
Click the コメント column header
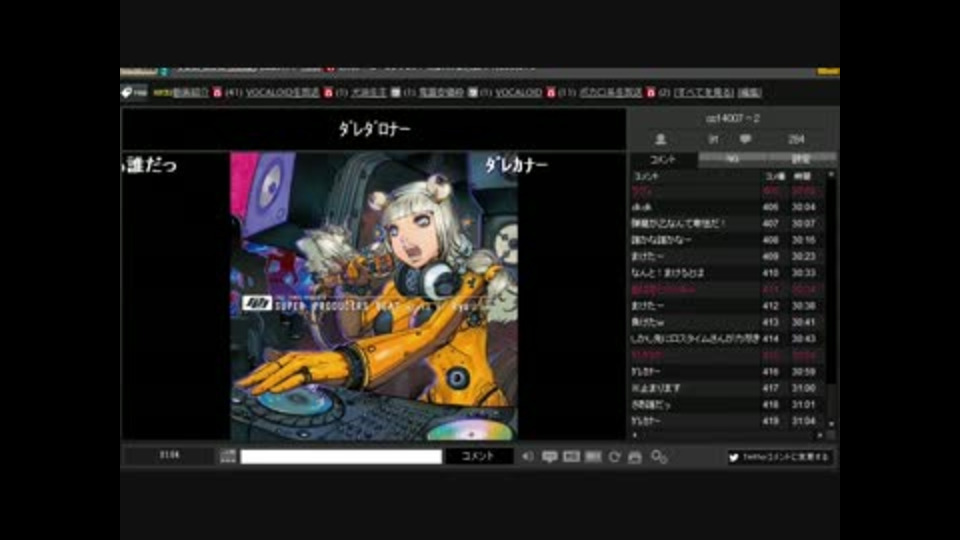696,176
